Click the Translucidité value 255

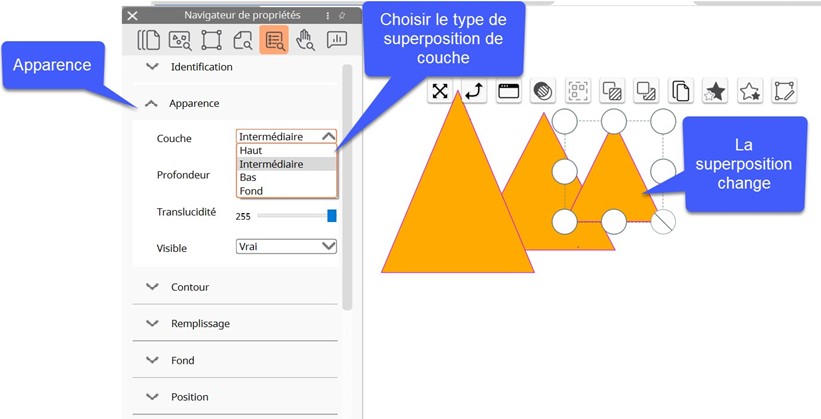pyautogui.click(x=243, y=216)
